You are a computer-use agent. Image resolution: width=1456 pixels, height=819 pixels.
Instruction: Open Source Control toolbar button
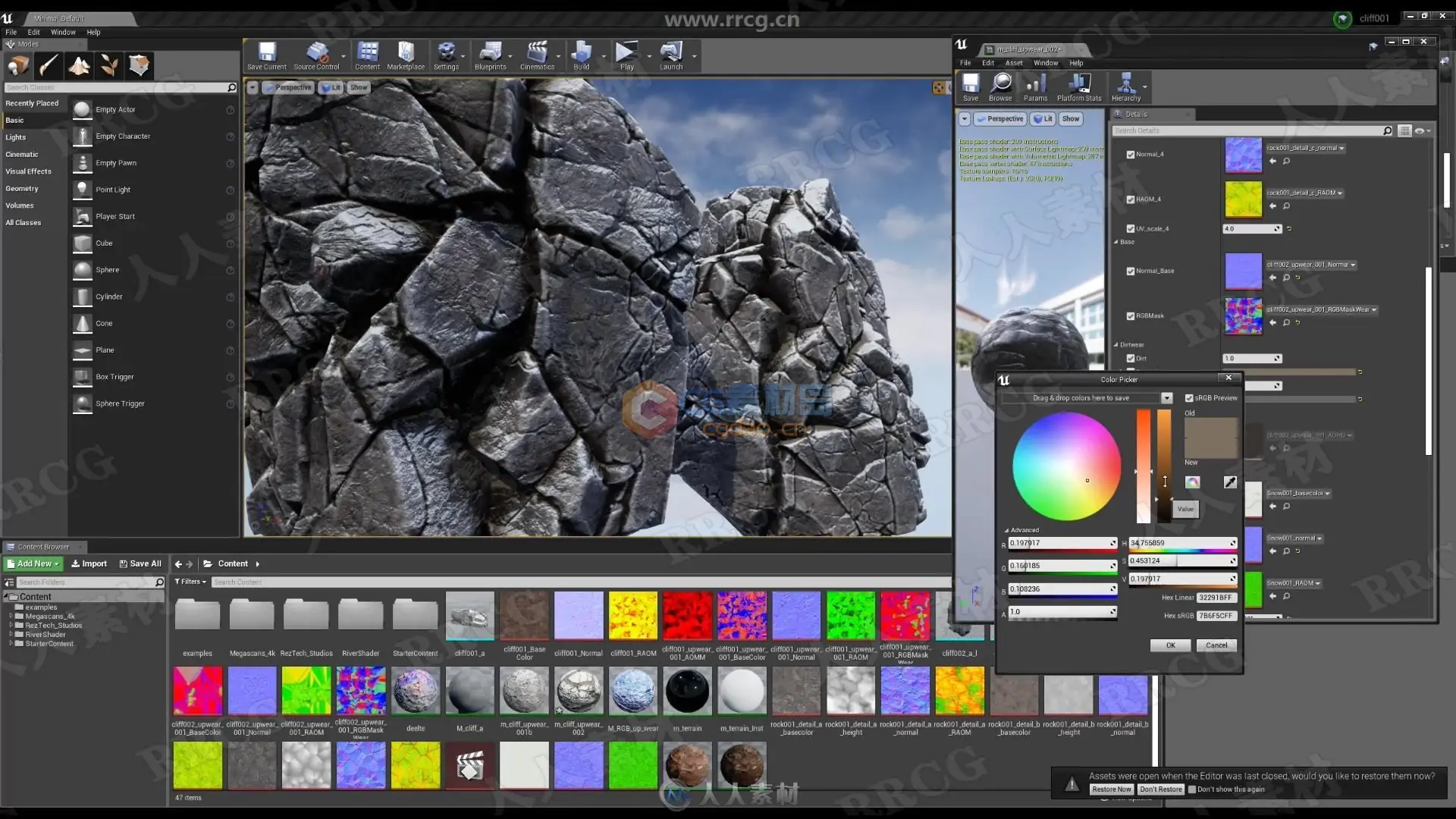(x=316, y=56)
